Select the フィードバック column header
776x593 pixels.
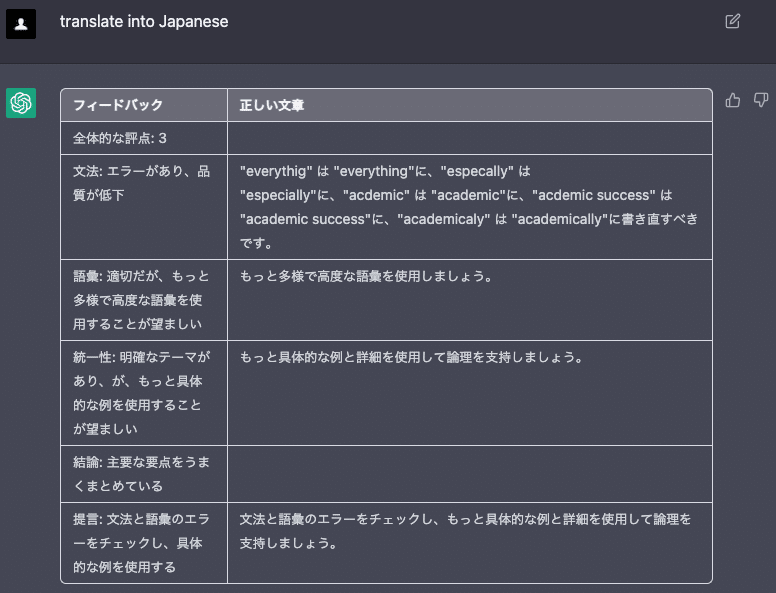pyautogui.click(x=118, y=105)
